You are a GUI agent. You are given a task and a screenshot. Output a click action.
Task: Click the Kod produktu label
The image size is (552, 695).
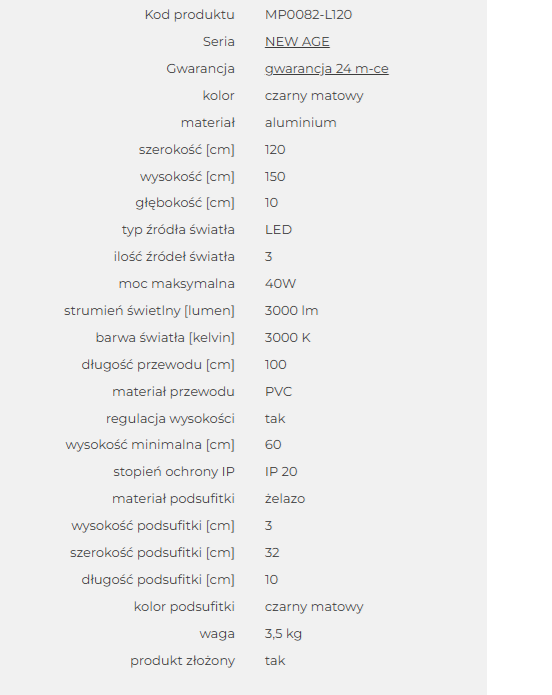coord(189,15)
